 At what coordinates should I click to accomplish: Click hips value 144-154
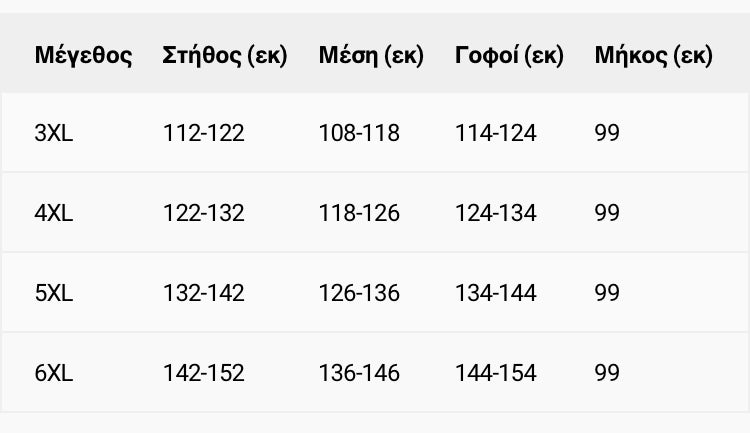[x=495, y=373]
